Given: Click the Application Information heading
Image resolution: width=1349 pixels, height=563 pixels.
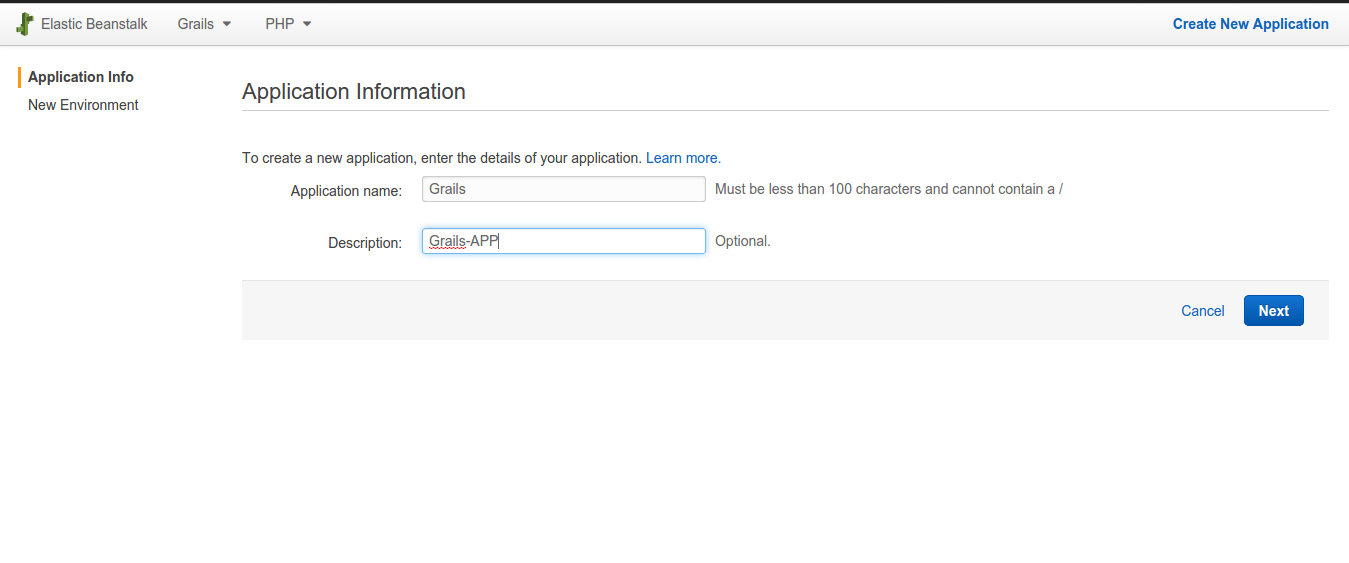Looking at the screenshot, I should (x=354, y=91).
